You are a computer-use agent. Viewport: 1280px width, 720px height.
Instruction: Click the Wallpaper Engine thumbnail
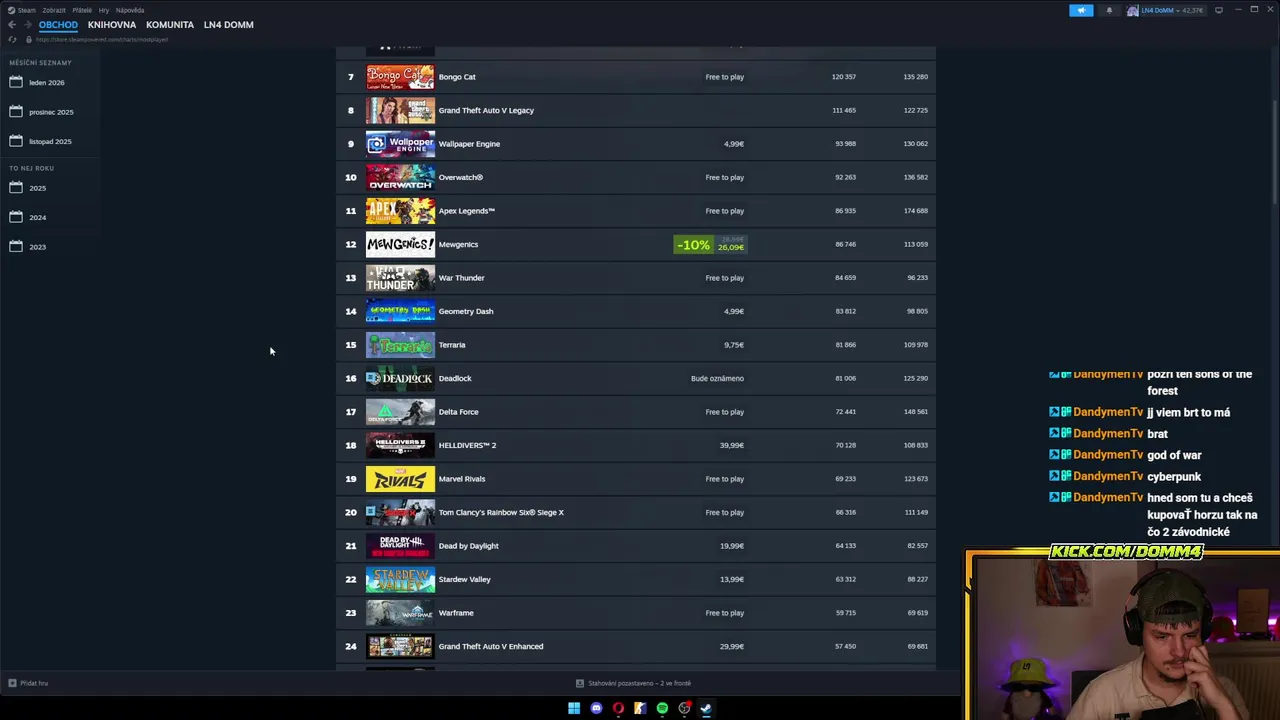click(400, 144)
